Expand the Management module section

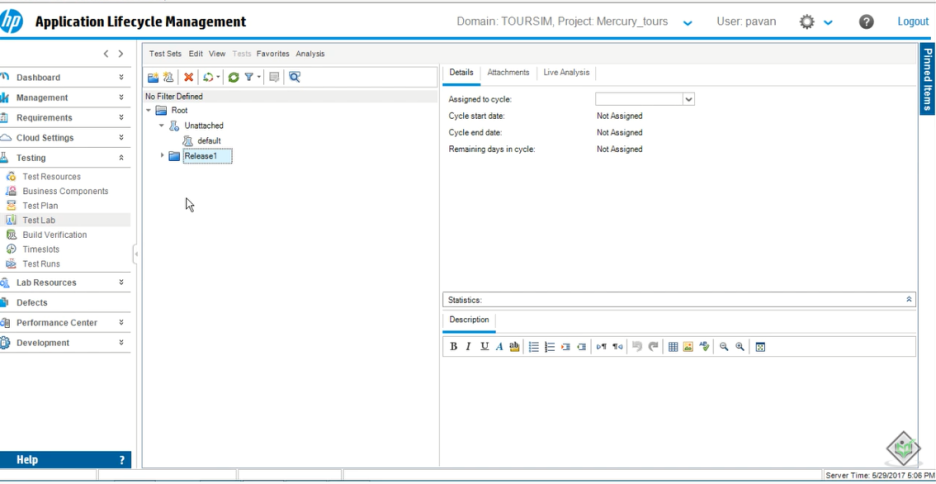click(x=121, y=97)
